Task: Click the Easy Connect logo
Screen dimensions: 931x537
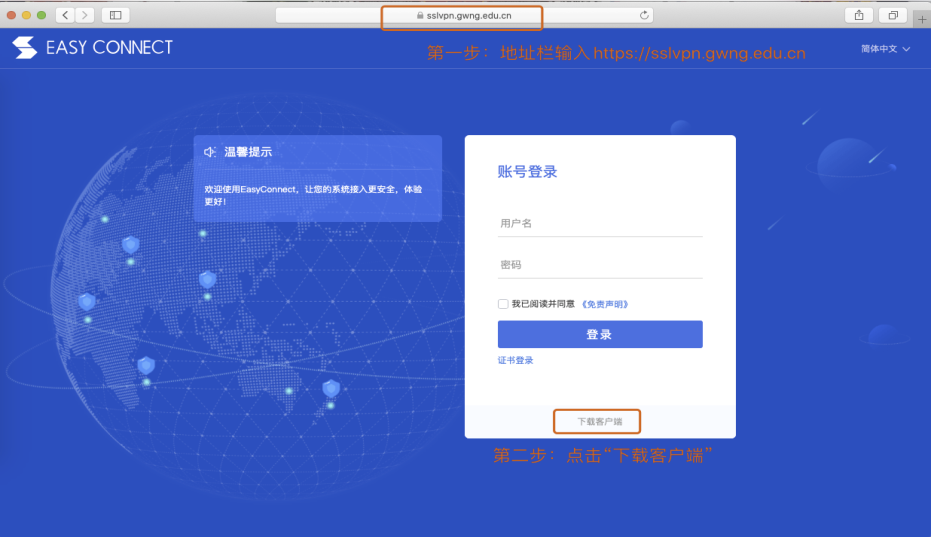Action: point(92,48)
